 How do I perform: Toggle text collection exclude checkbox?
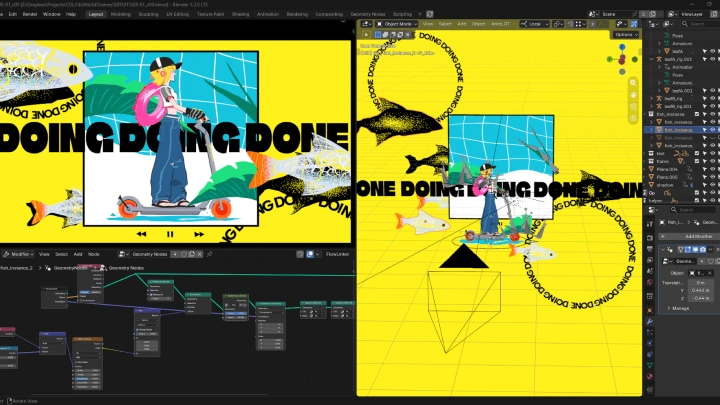697,153
